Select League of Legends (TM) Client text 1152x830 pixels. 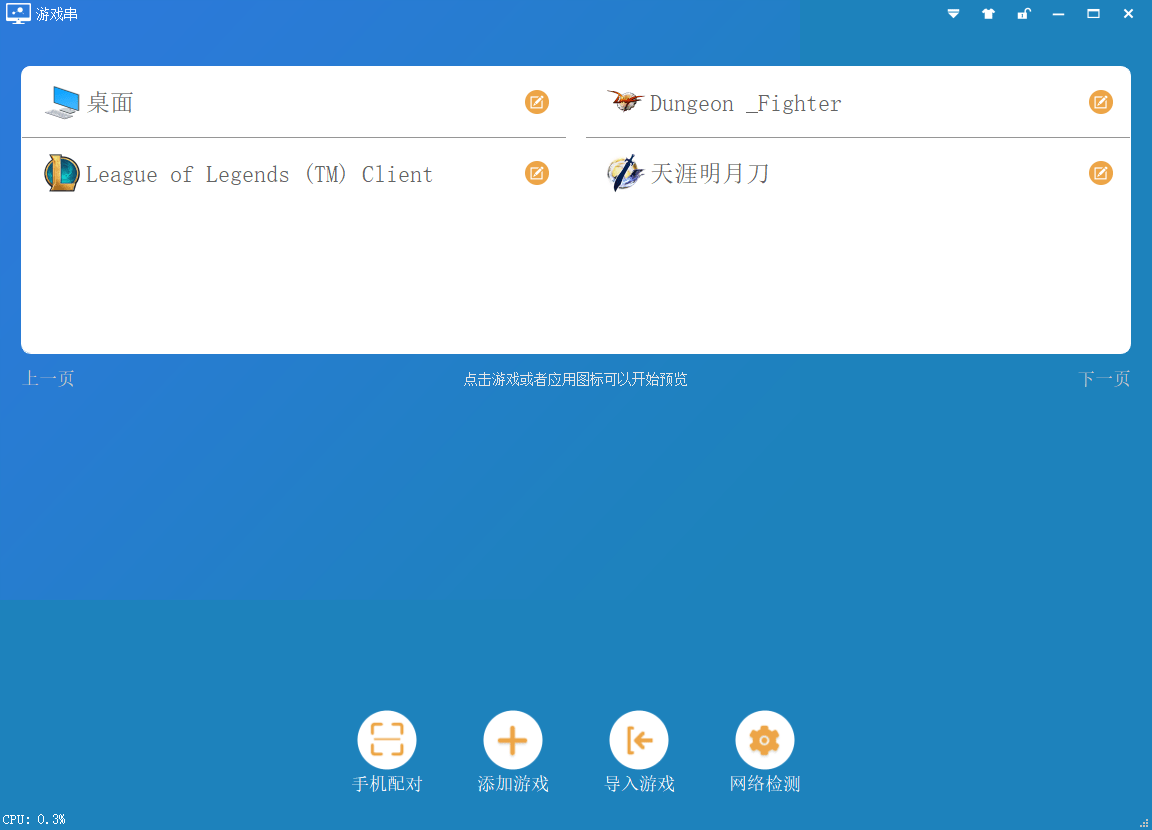coord(259,175)
